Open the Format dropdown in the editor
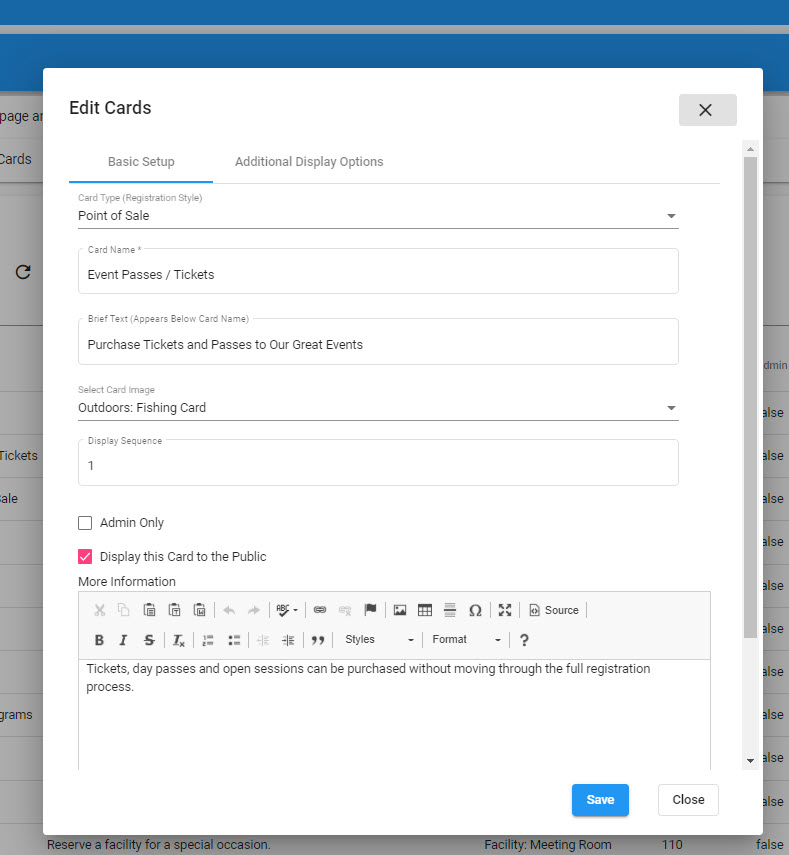The height and width of the screenshot is (855, 789). coord(466,640)
